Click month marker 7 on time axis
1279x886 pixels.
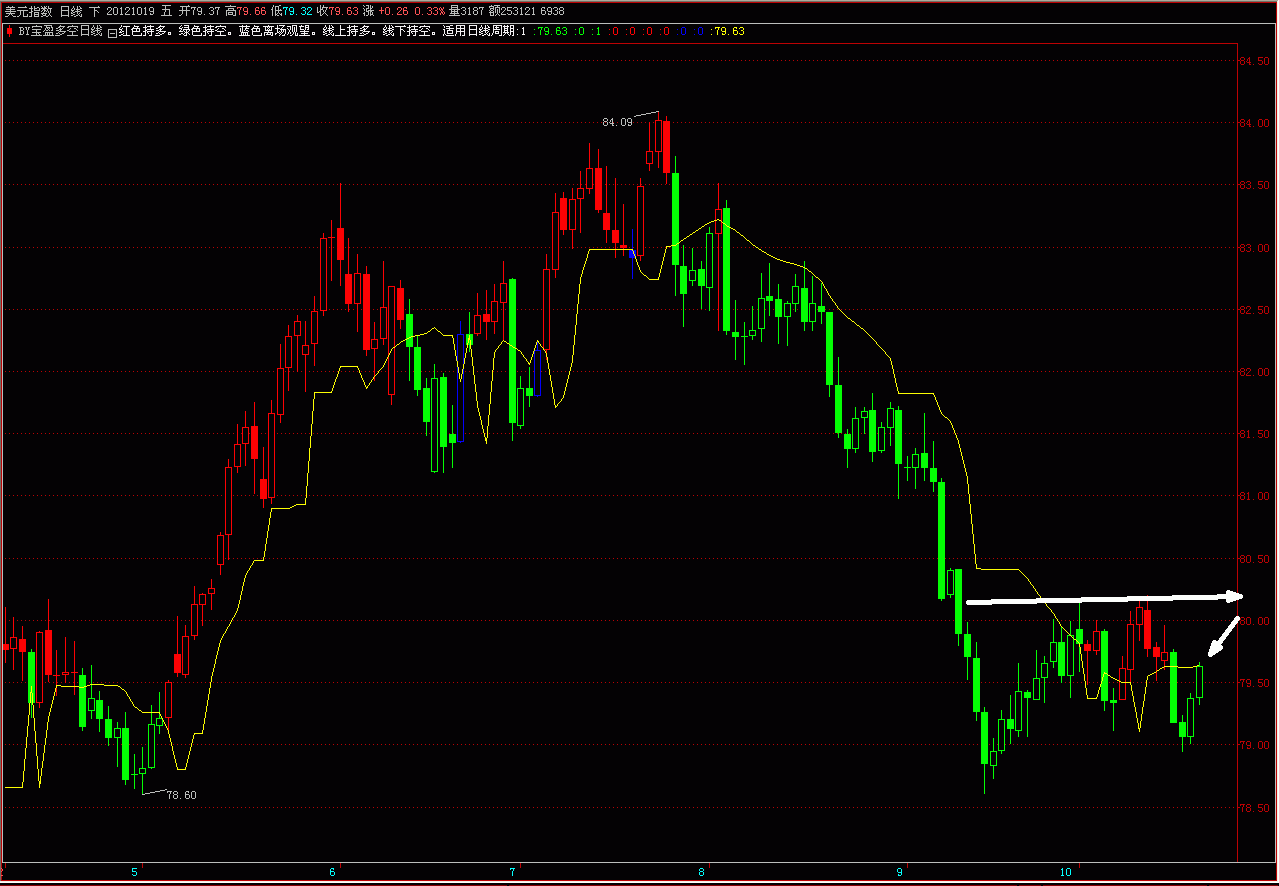(x=512, y=873)
